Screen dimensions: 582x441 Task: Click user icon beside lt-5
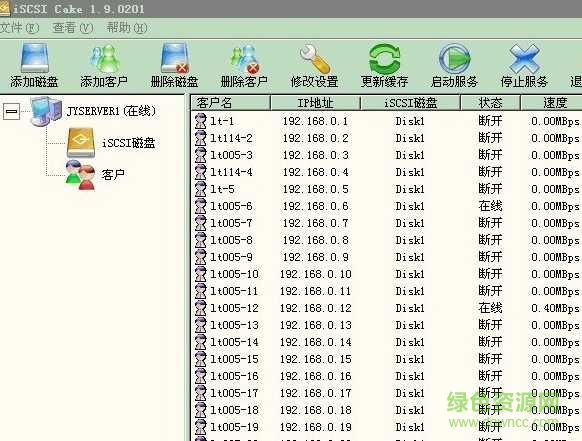[x=200, y=189]
